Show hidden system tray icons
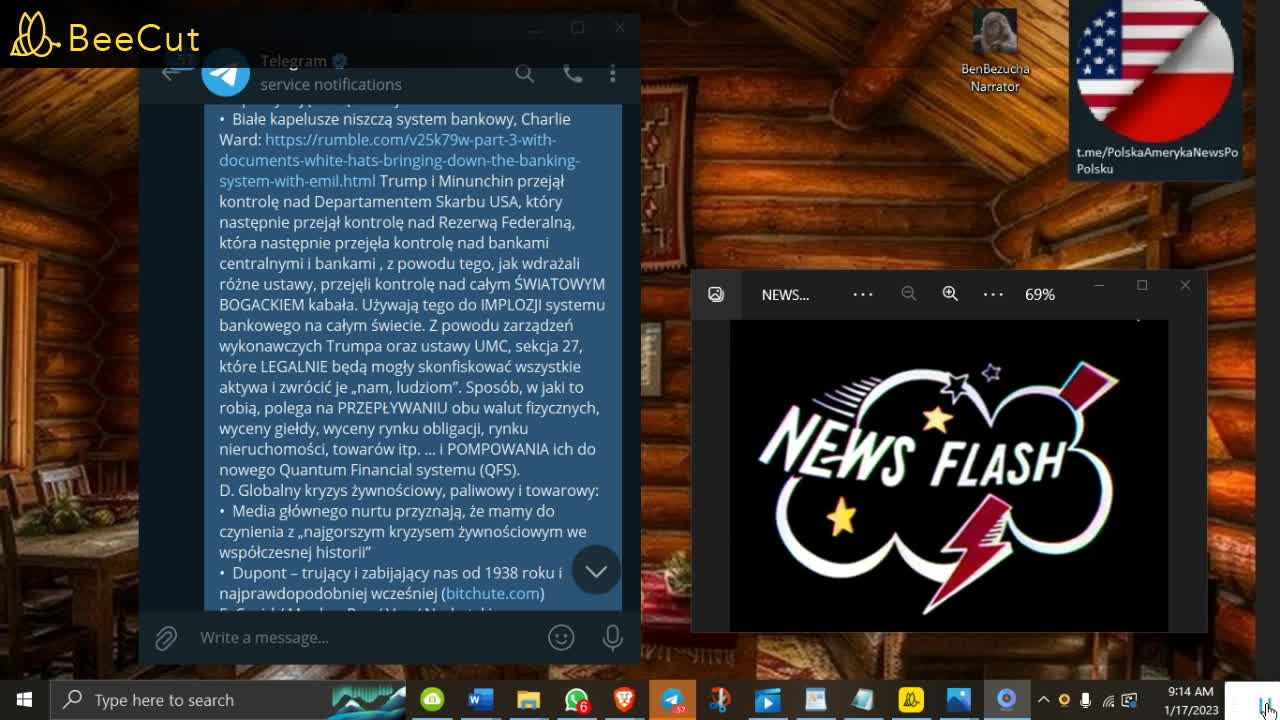 [x=1043, y=700]
